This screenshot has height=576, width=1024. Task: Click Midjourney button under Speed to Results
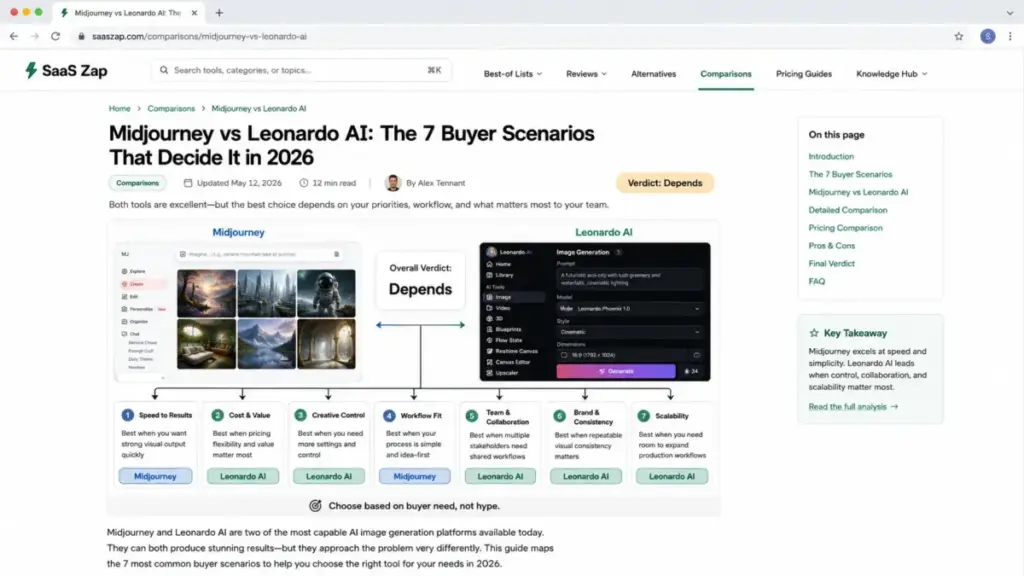[x=155, y=476]
